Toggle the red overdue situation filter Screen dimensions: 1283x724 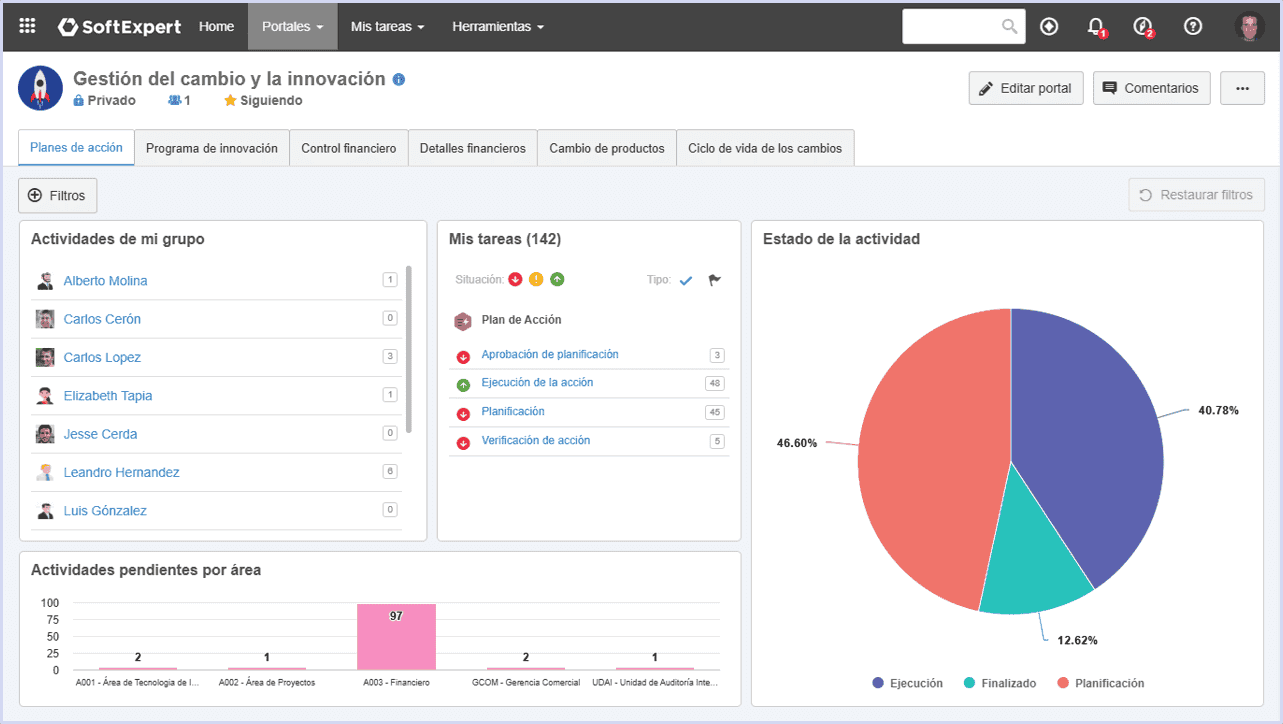coord(515,279)
